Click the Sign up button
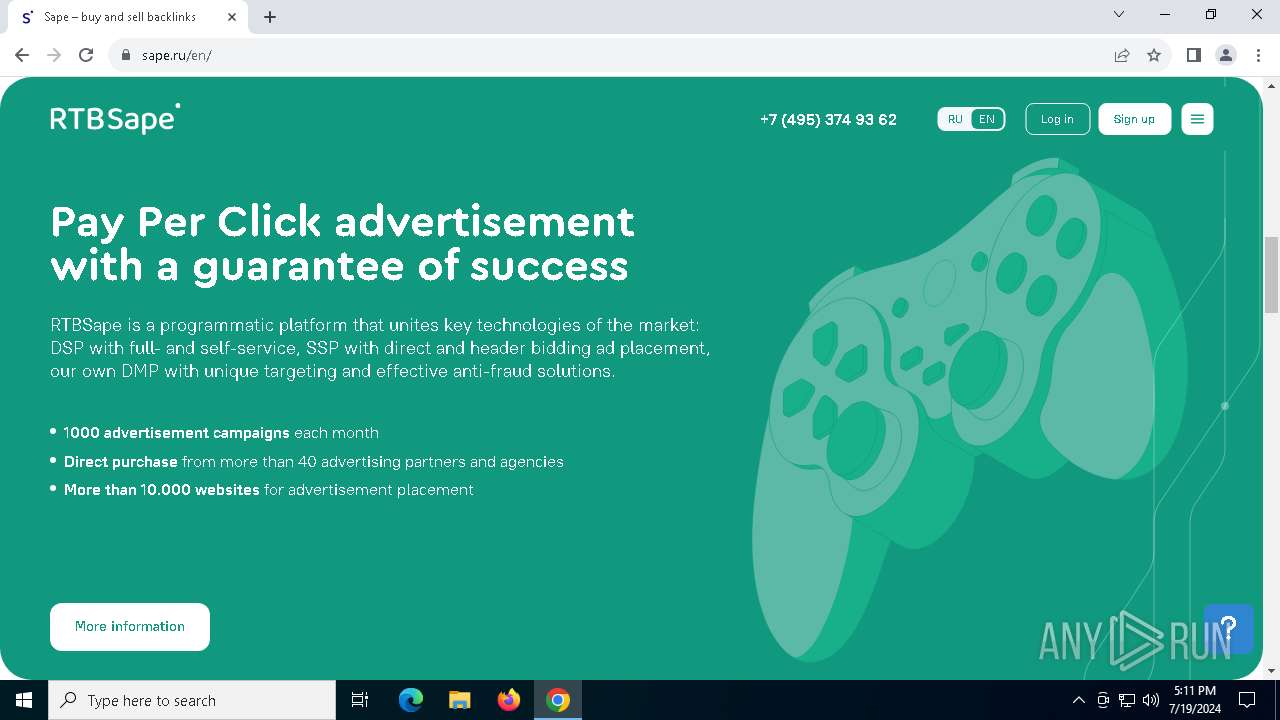 tap(1134, 119)
